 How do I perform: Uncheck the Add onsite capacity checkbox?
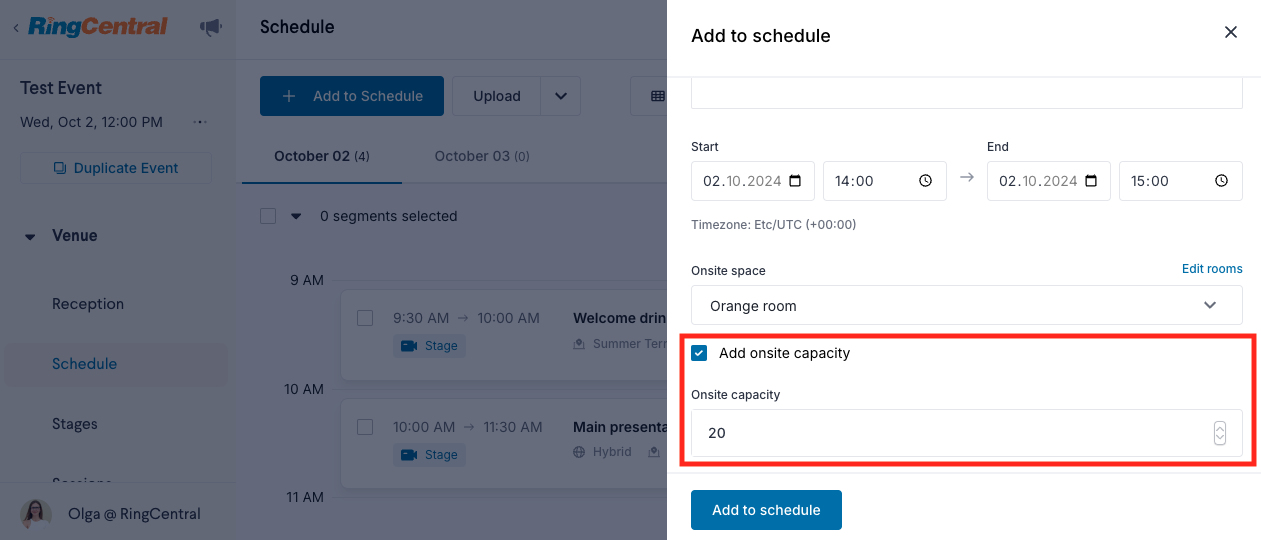pyautogui.click(x=699, y=353)
